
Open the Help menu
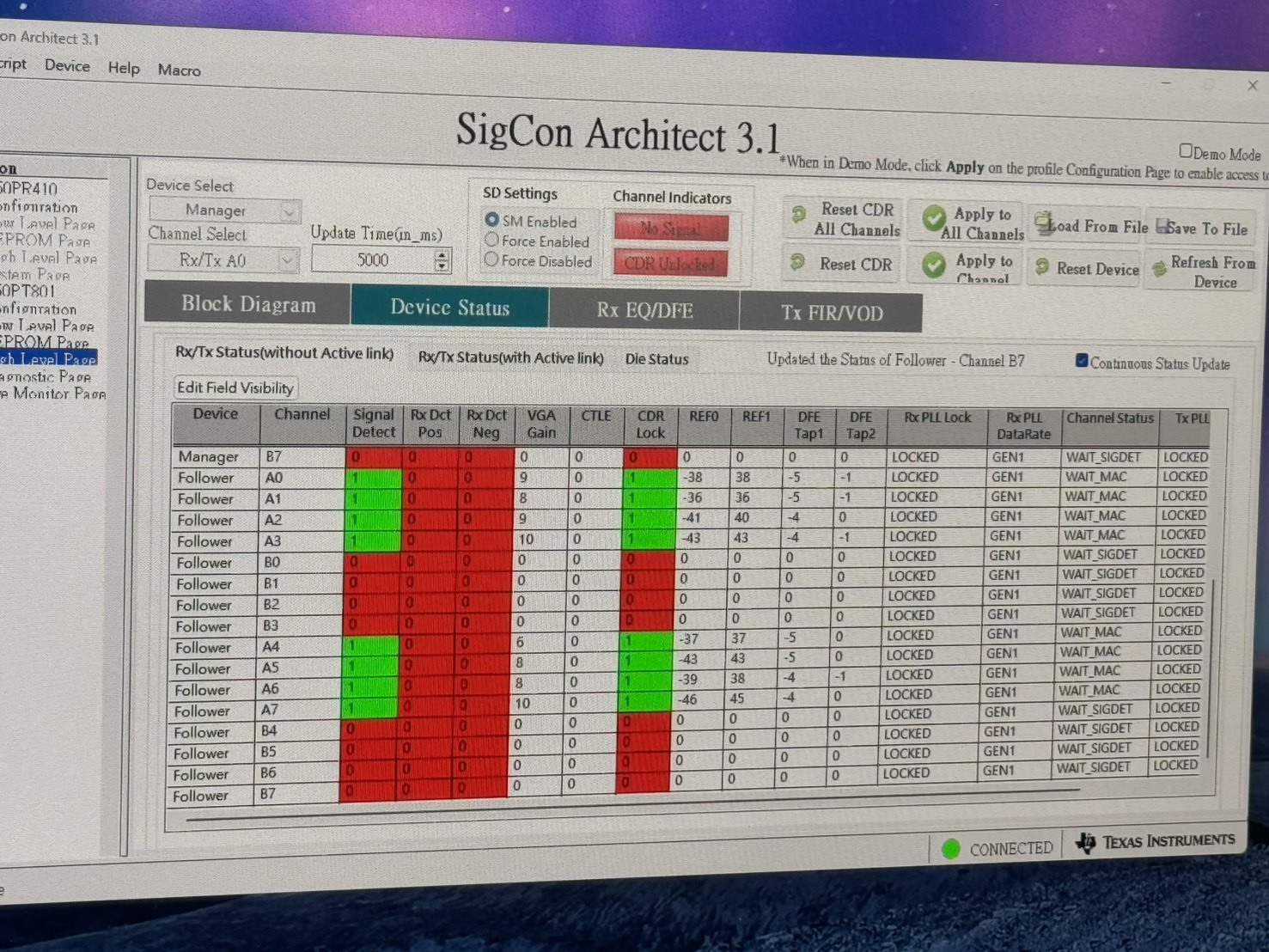124,68
